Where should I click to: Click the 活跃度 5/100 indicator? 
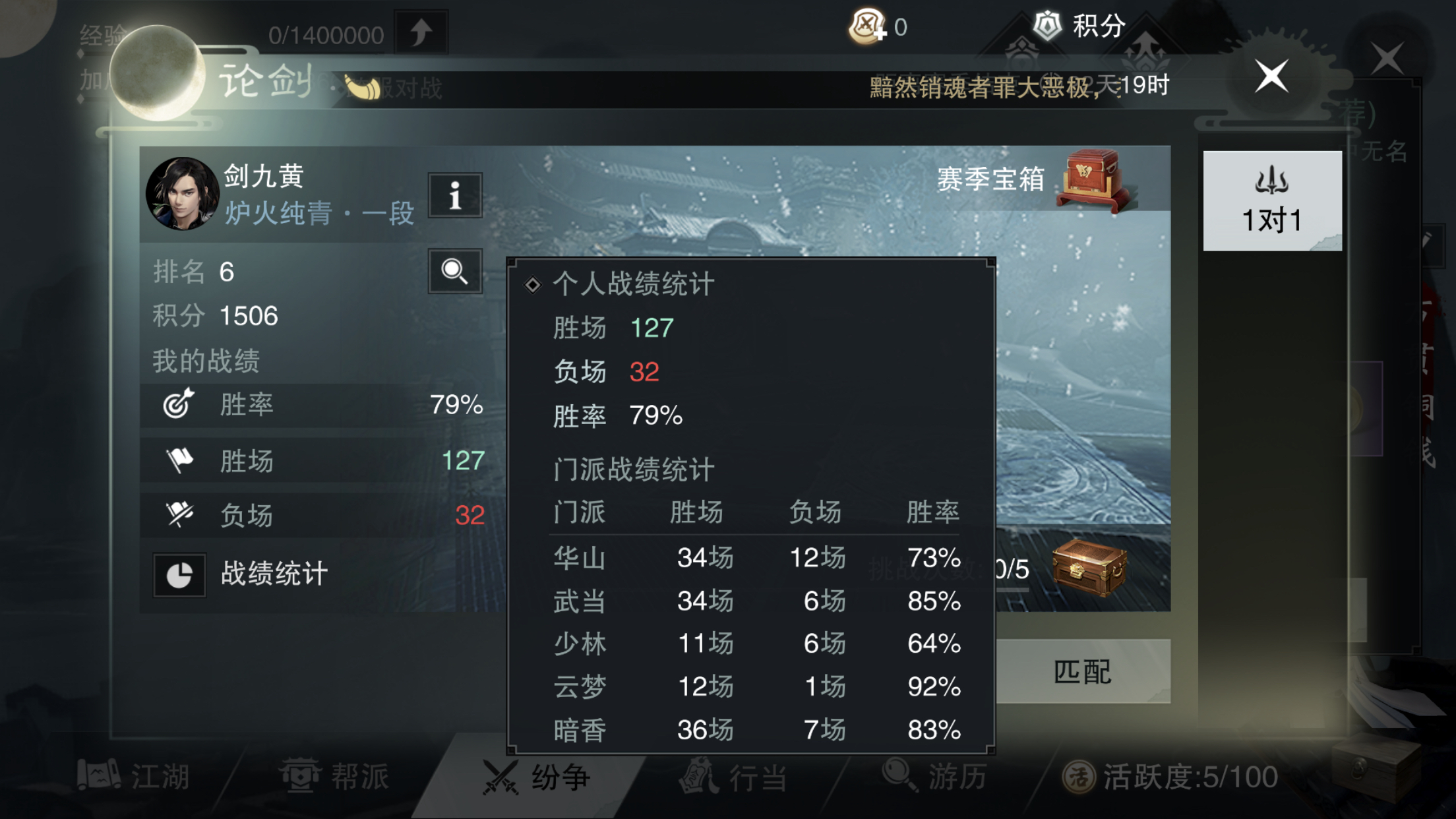[x=1170, y=777]
